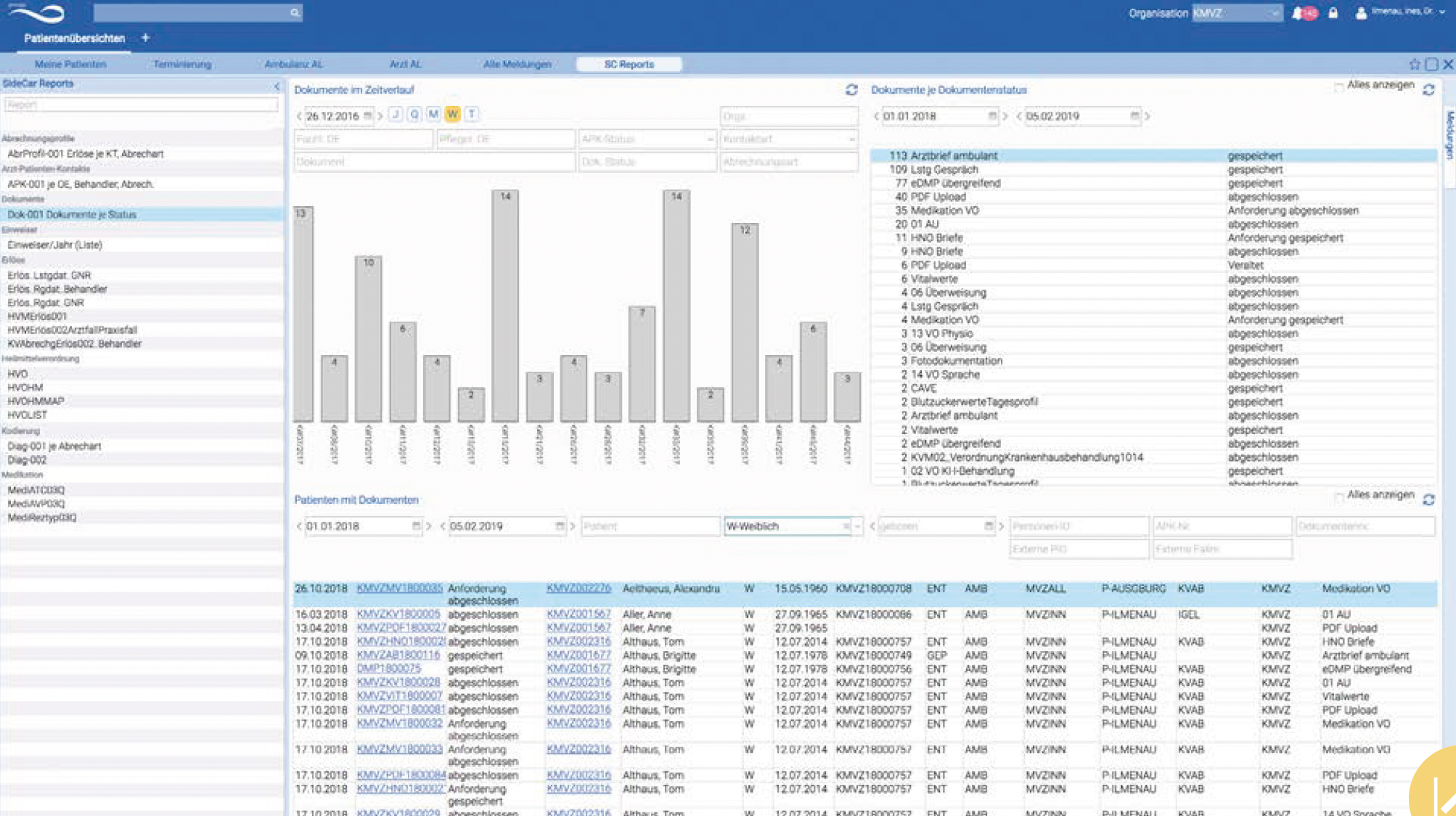The height and width of the screenshot is (816, 1456).
Task: Open calendar picker for 26.12.2016 date
Action: (x=368, y=116)
